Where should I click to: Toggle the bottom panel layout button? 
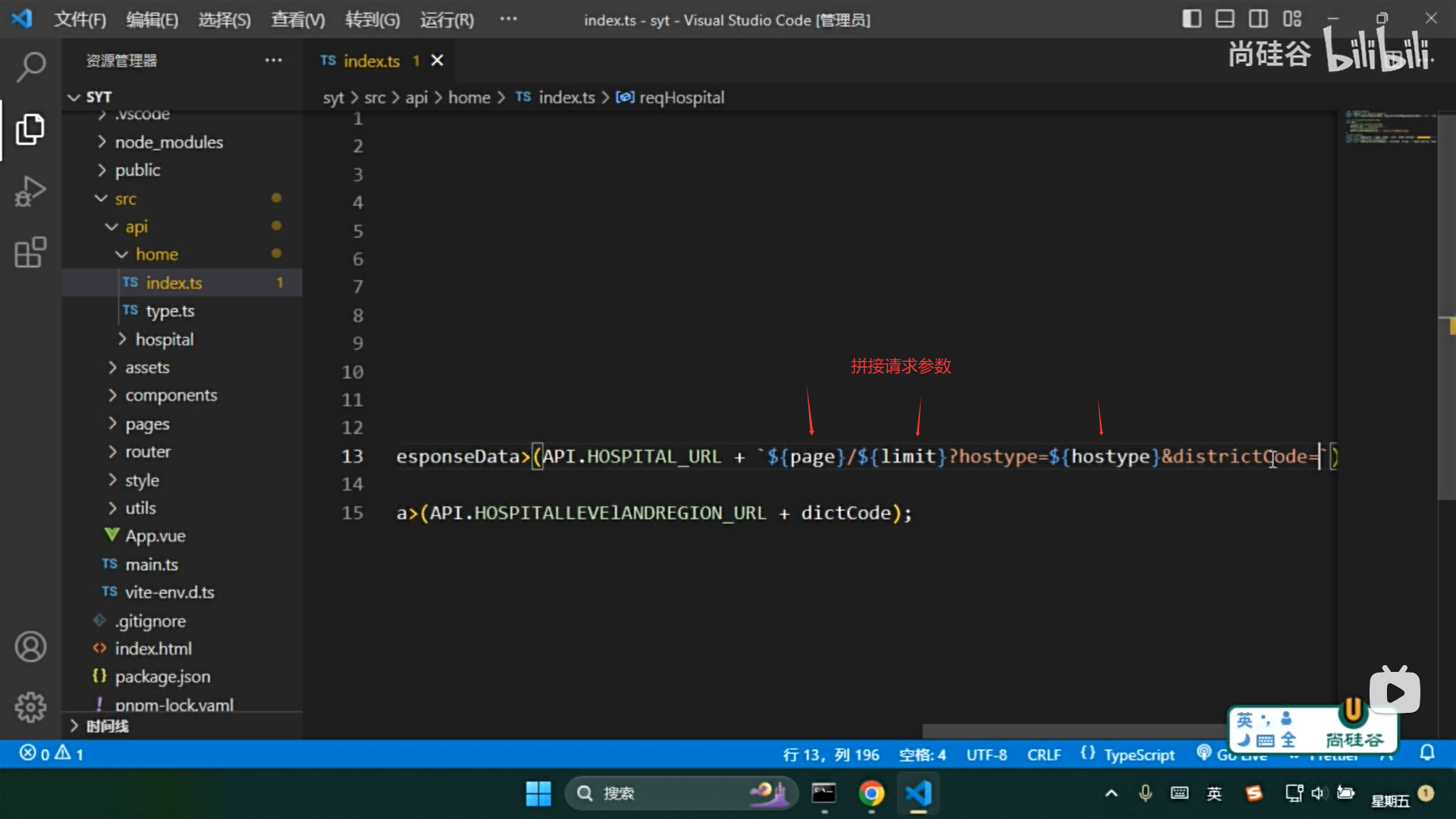click(x=1225, y=19)
